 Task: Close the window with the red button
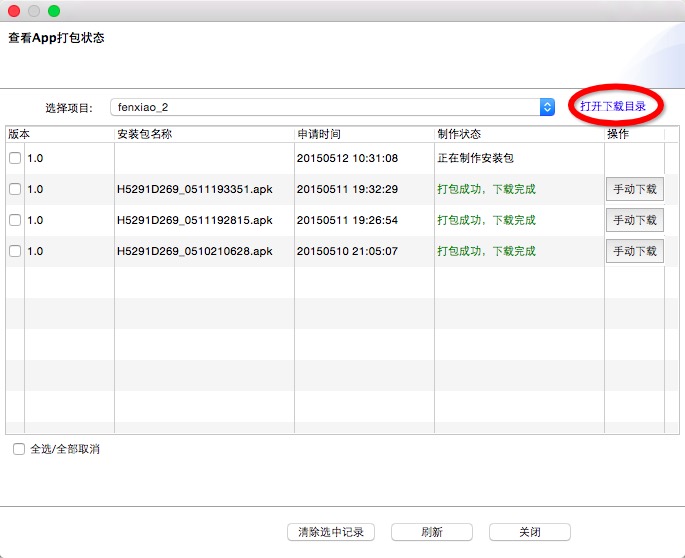pyautogui.click(x=14, y=10)
